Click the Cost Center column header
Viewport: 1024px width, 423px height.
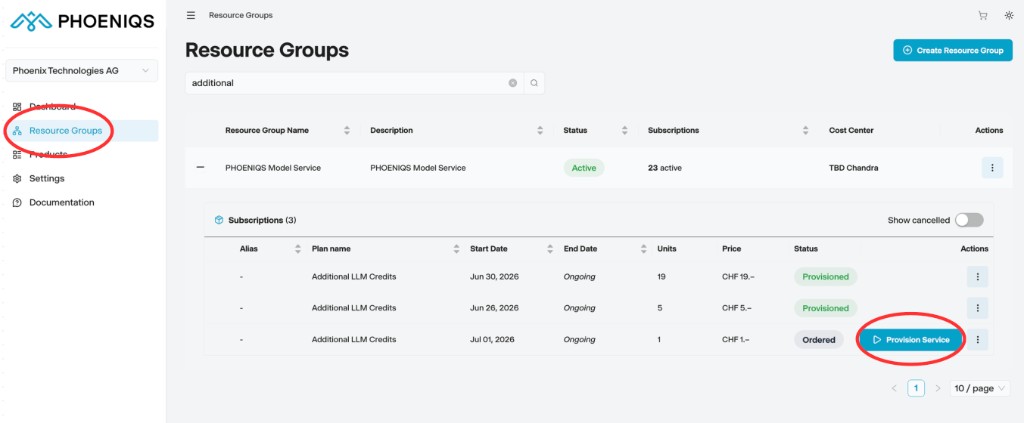(x=851, y=131)
